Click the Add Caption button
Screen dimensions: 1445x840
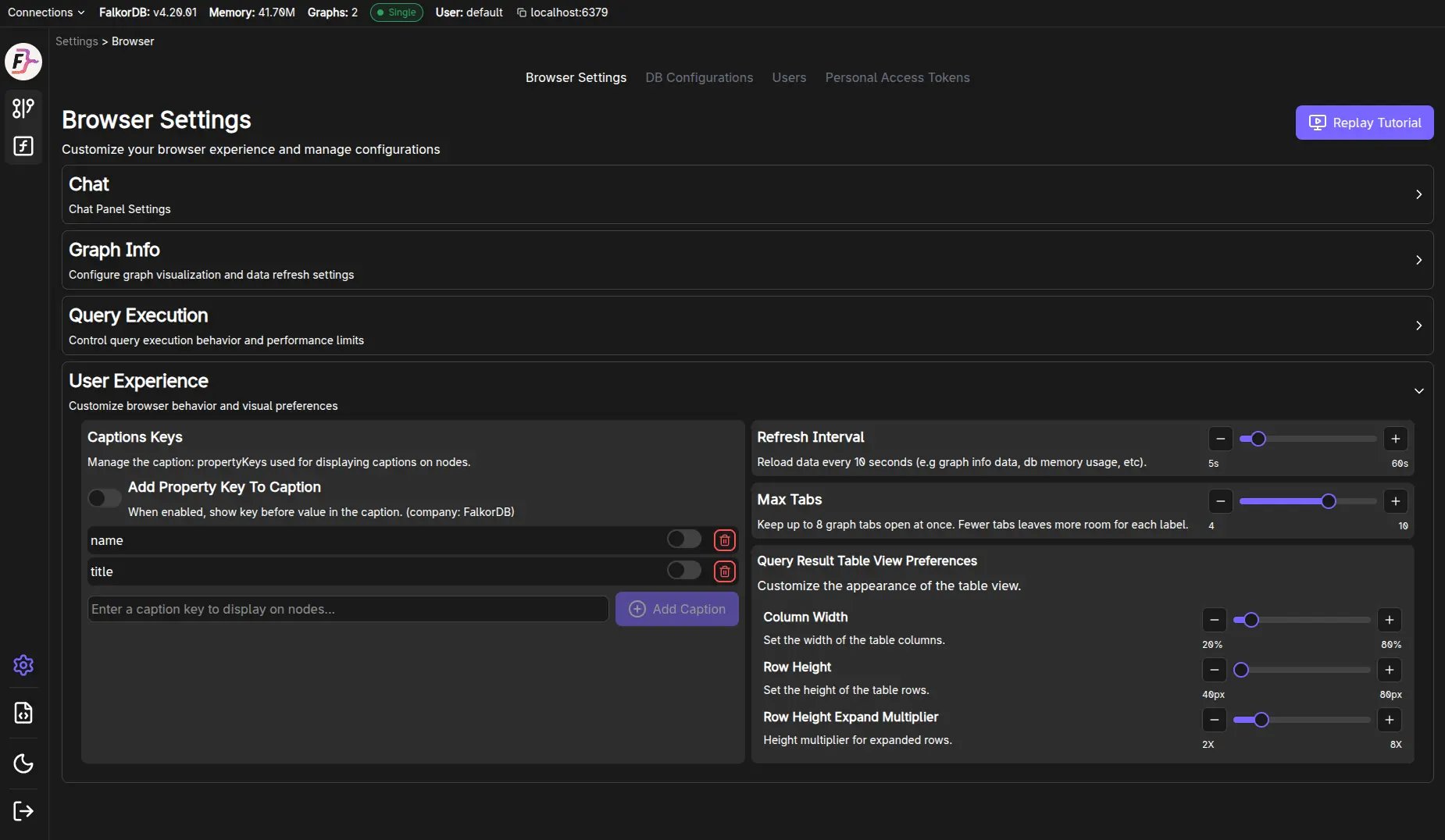pos(676,609)
